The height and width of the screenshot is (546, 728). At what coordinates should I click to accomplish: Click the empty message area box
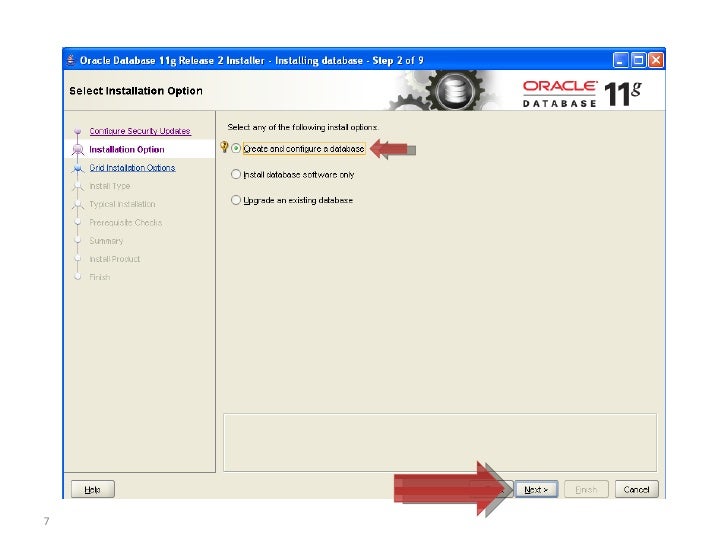point(440,442)
